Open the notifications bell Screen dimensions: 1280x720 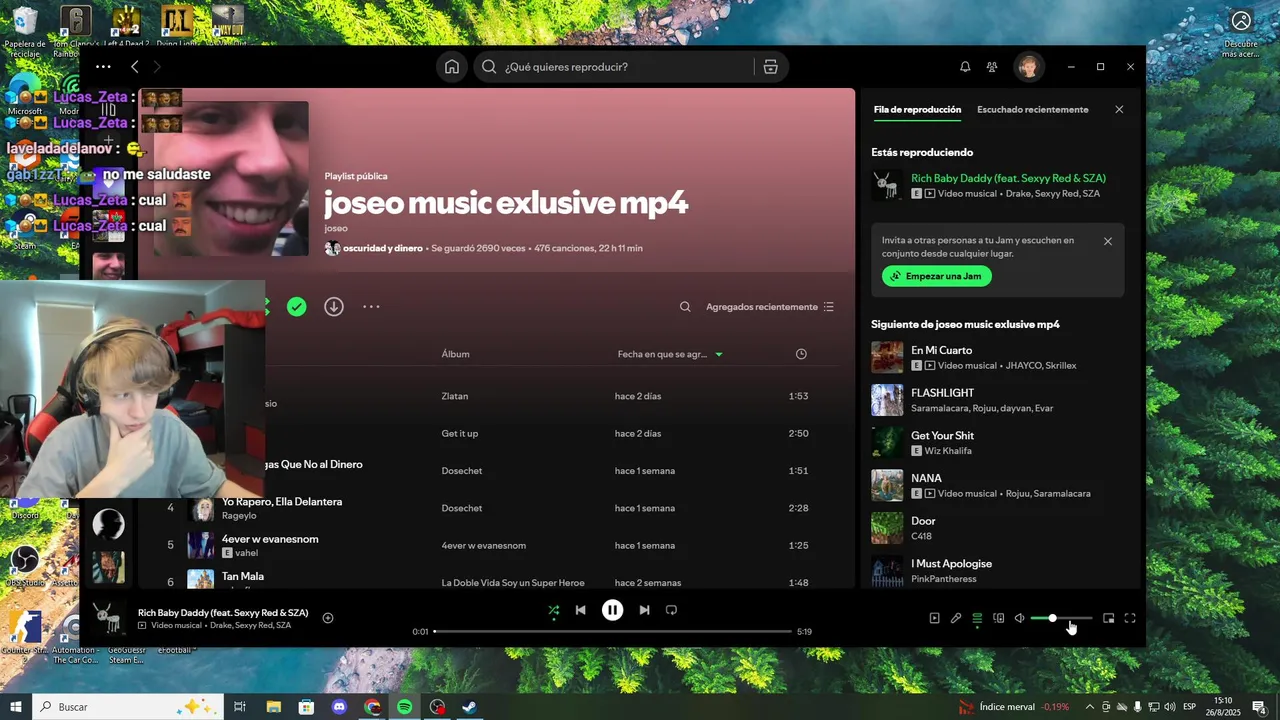point(965,67)
